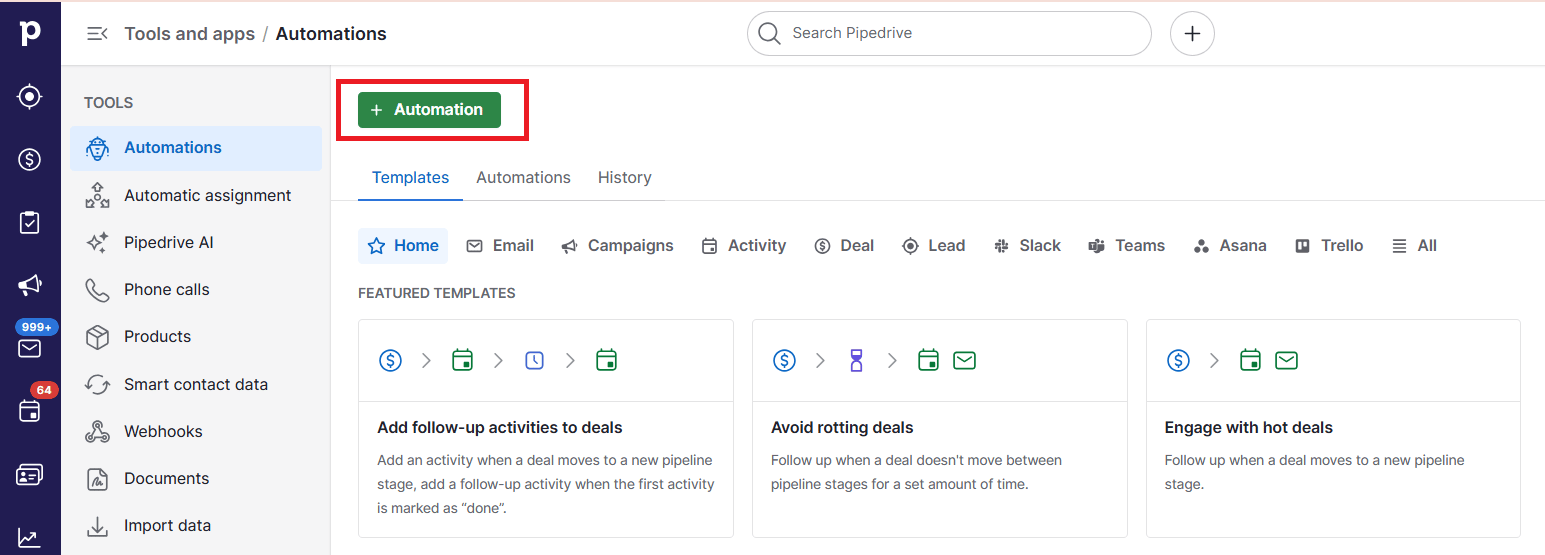Open Leads via target icon in left rail
The height and width of the screenshot is (555, 1545).
30,97
